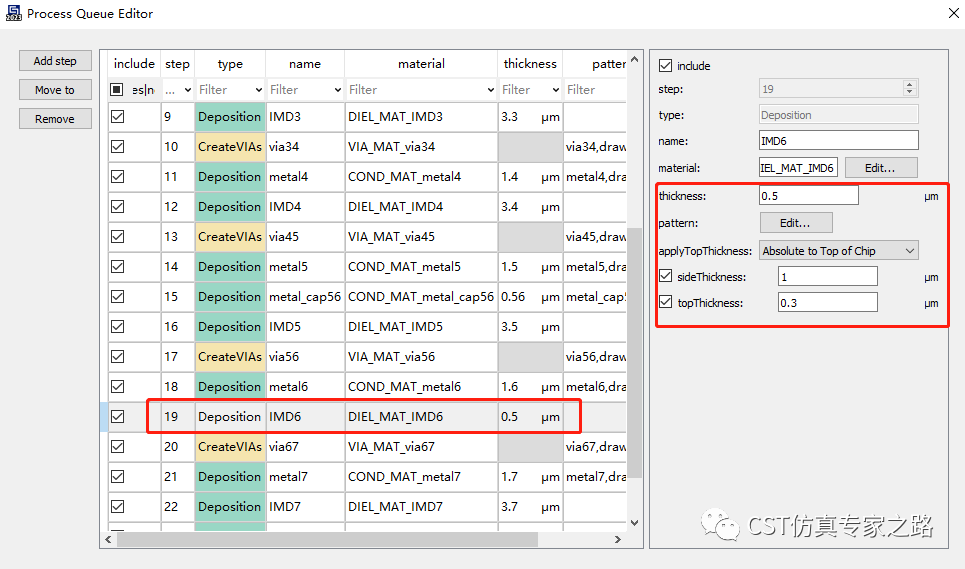Uncheck include for step 22 IMD7
The height and width of the screenshot is (569, 965).
pyautogui.click(x=118, y=506)
